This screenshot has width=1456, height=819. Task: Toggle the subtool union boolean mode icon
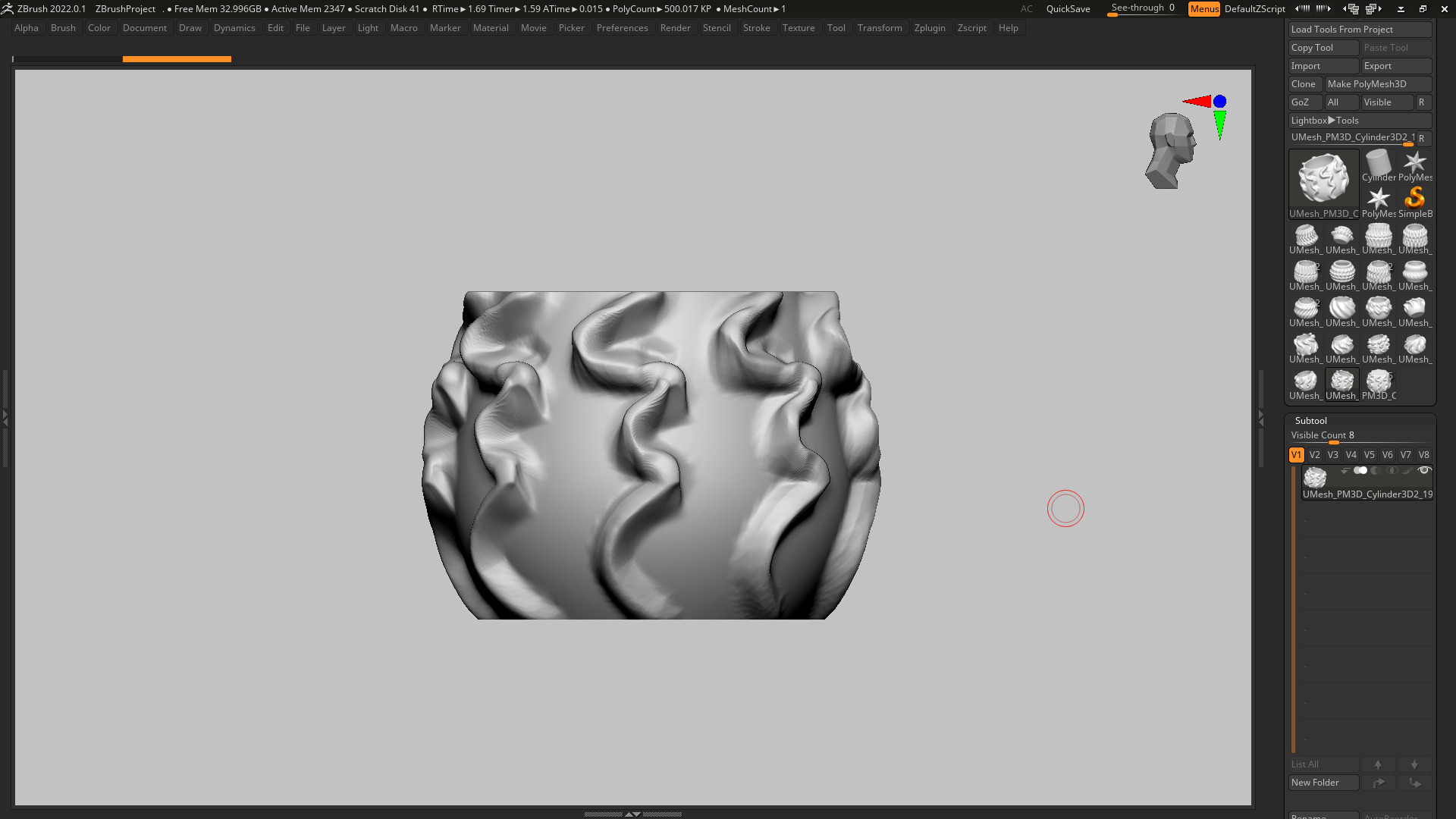pos(1360,471)
